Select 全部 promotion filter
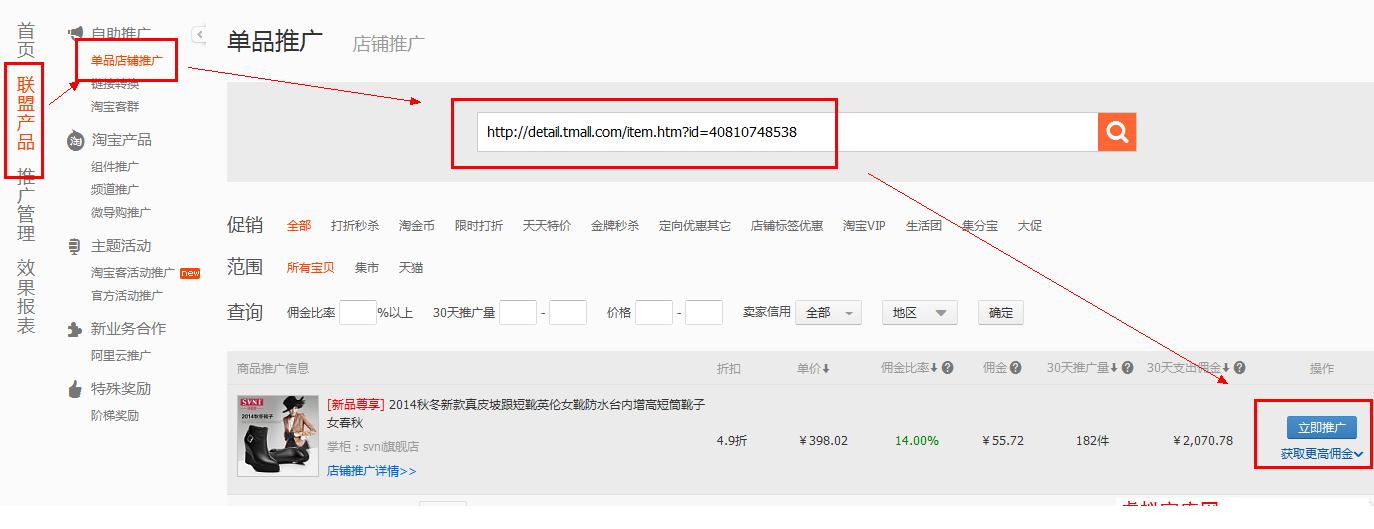Screen dimensions: 1374x529 tap(299, 226)
